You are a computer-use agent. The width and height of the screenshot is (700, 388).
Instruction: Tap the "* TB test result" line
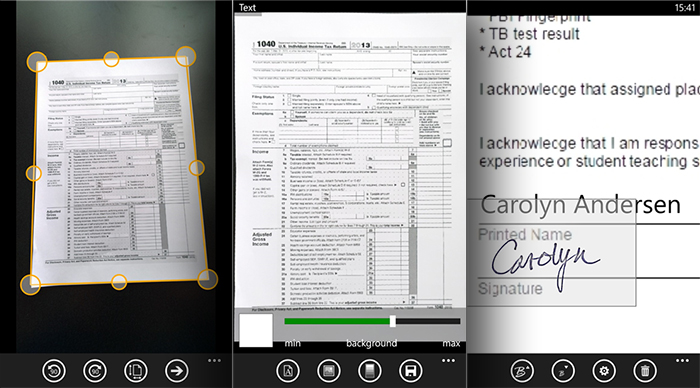tap(529, 34)
